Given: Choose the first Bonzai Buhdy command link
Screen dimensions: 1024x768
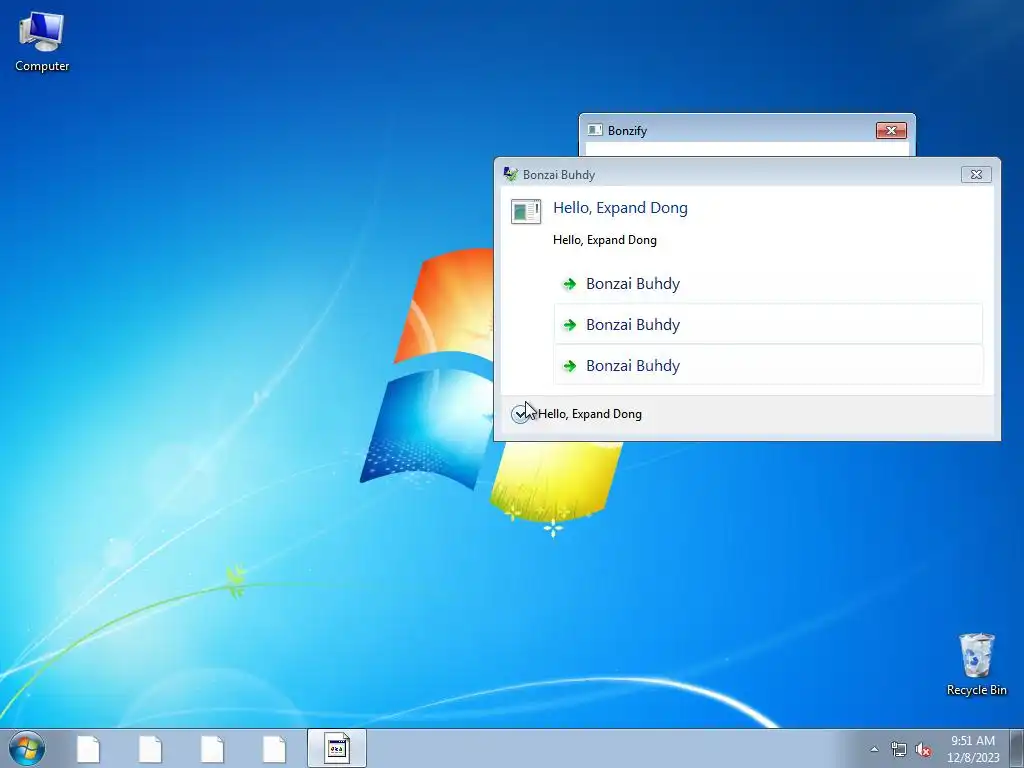Looking at the screenshot, I should click(x=768, y=283).
